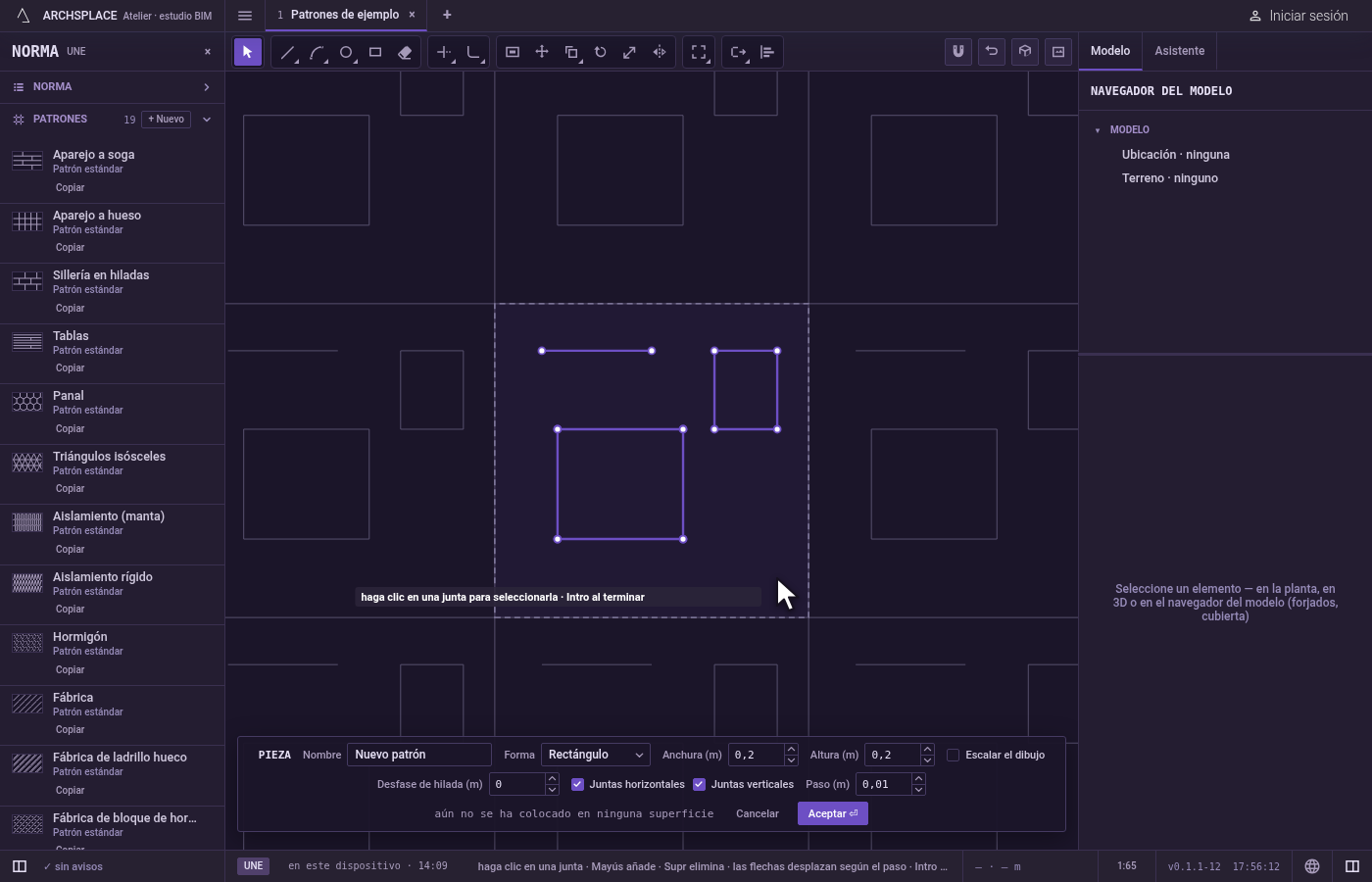Switch to the Asistente tab
The image size is (1372, 882).
click(x=1179, y=51)
